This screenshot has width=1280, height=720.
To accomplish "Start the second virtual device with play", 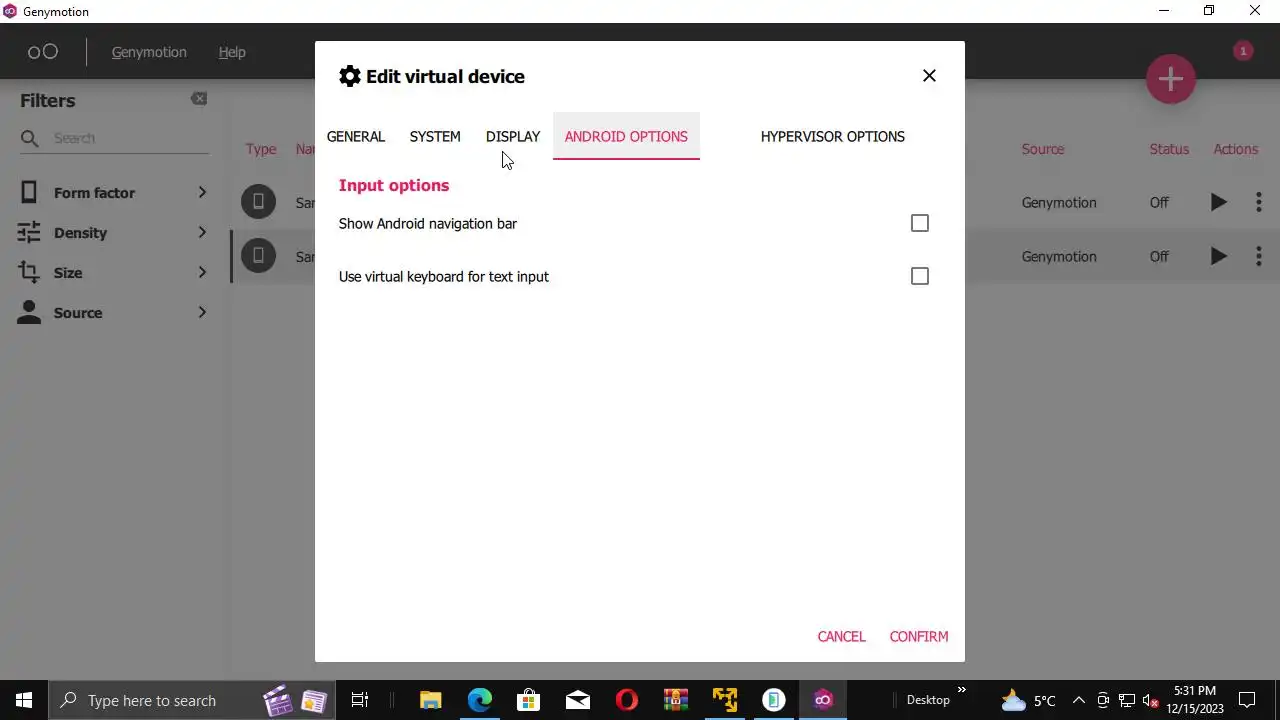I will (x=1218, y=256).
